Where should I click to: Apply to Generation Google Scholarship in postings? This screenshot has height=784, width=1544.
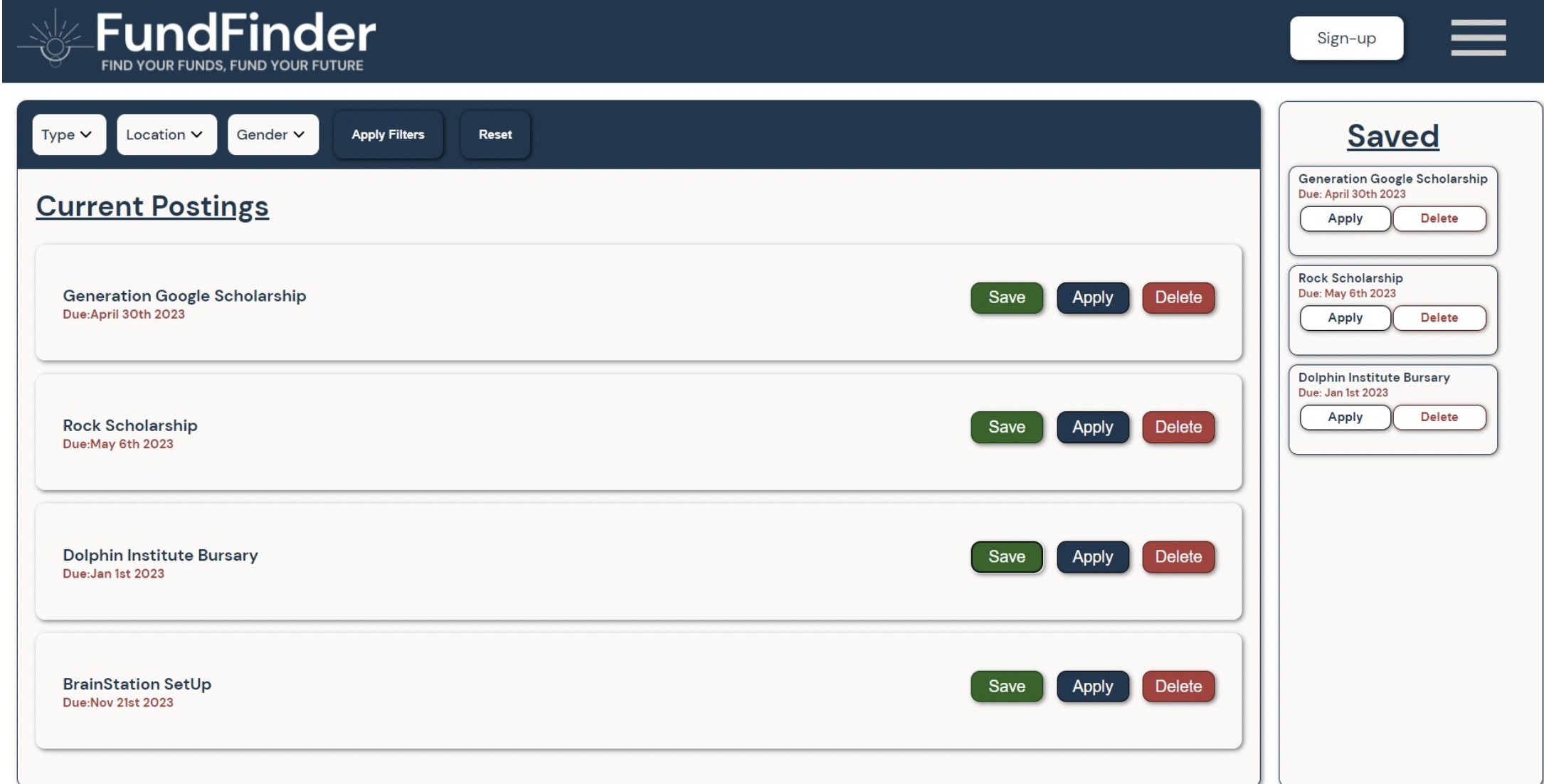[x=1093, y=297]
